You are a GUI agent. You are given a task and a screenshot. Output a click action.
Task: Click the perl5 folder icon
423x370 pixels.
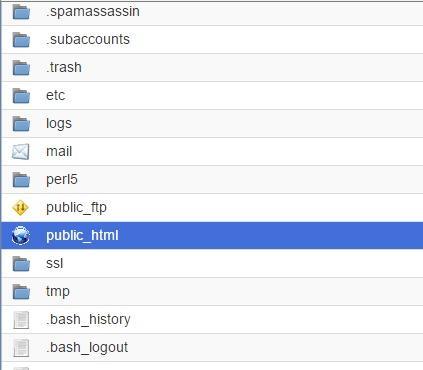point(21,179)
